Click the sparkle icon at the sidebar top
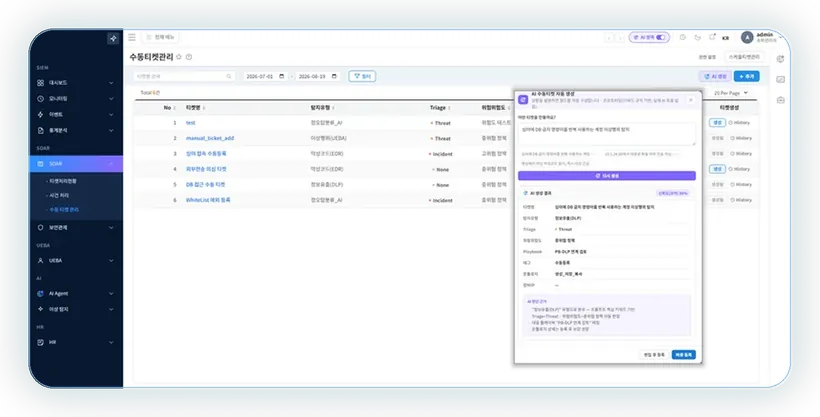Screen dimensions: 820x417 click(x=113, y=38)
